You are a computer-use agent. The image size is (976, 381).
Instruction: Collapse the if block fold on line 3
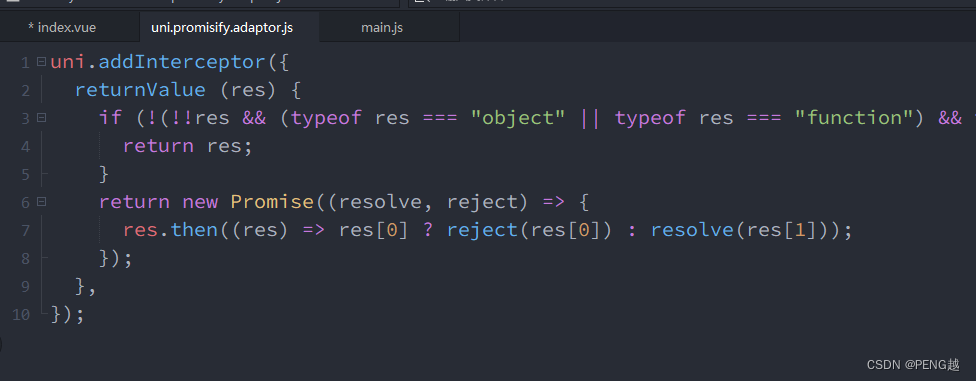pos(41,118)
